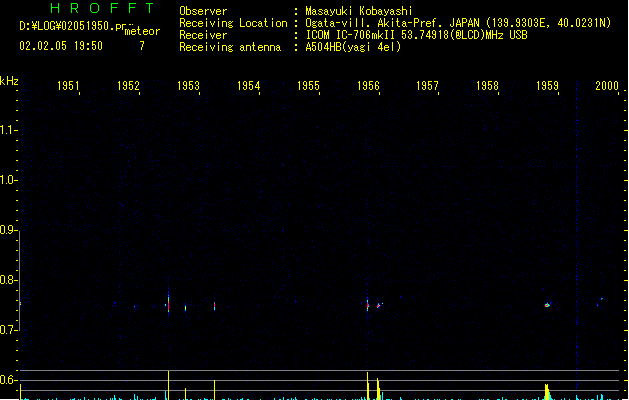This screenshot has height=400, width=629.
Task: Click the 1.1 kHz frequency label
Action: (7, 130)
